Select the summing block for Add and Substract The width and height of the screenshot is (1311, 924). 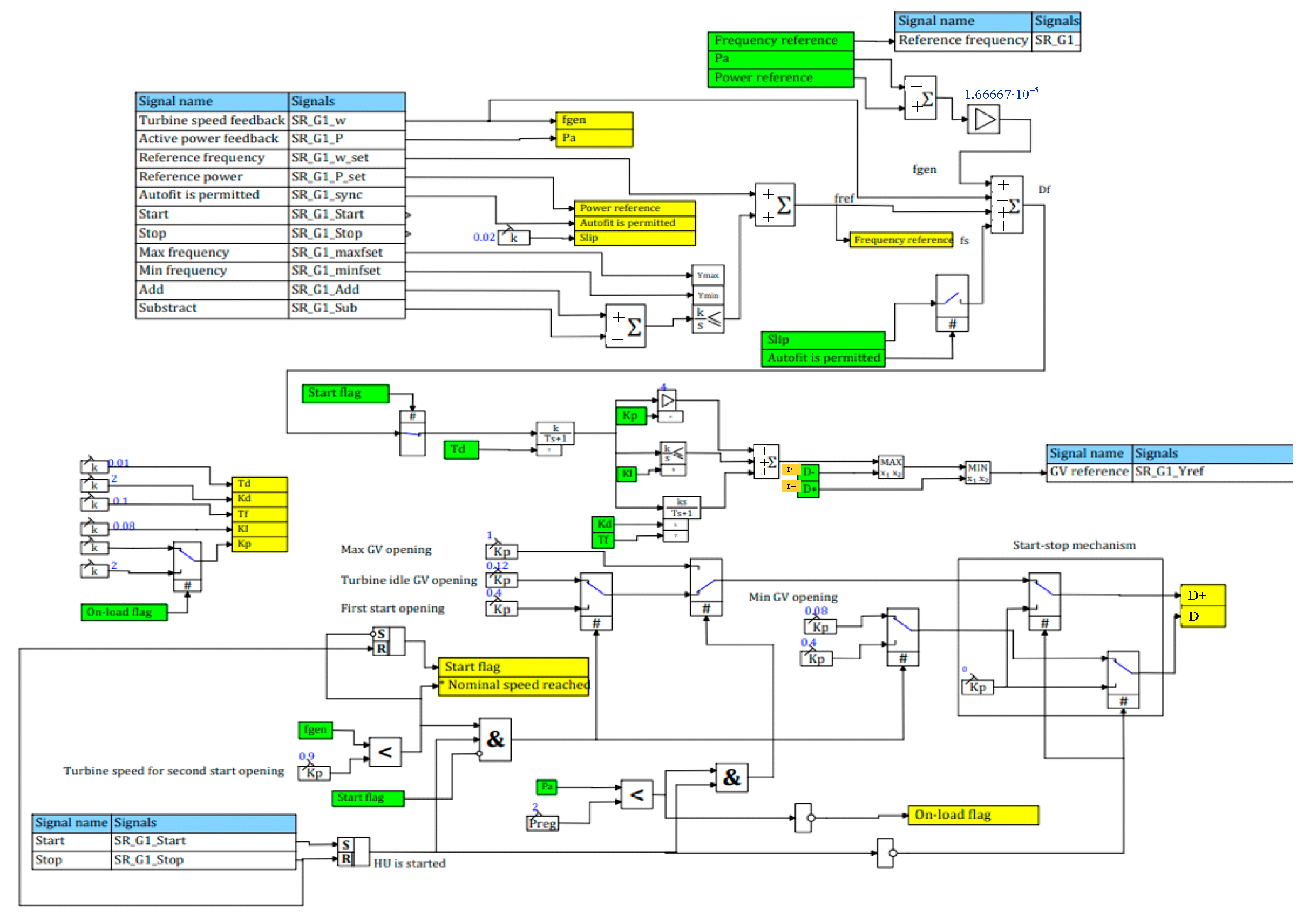626,326
